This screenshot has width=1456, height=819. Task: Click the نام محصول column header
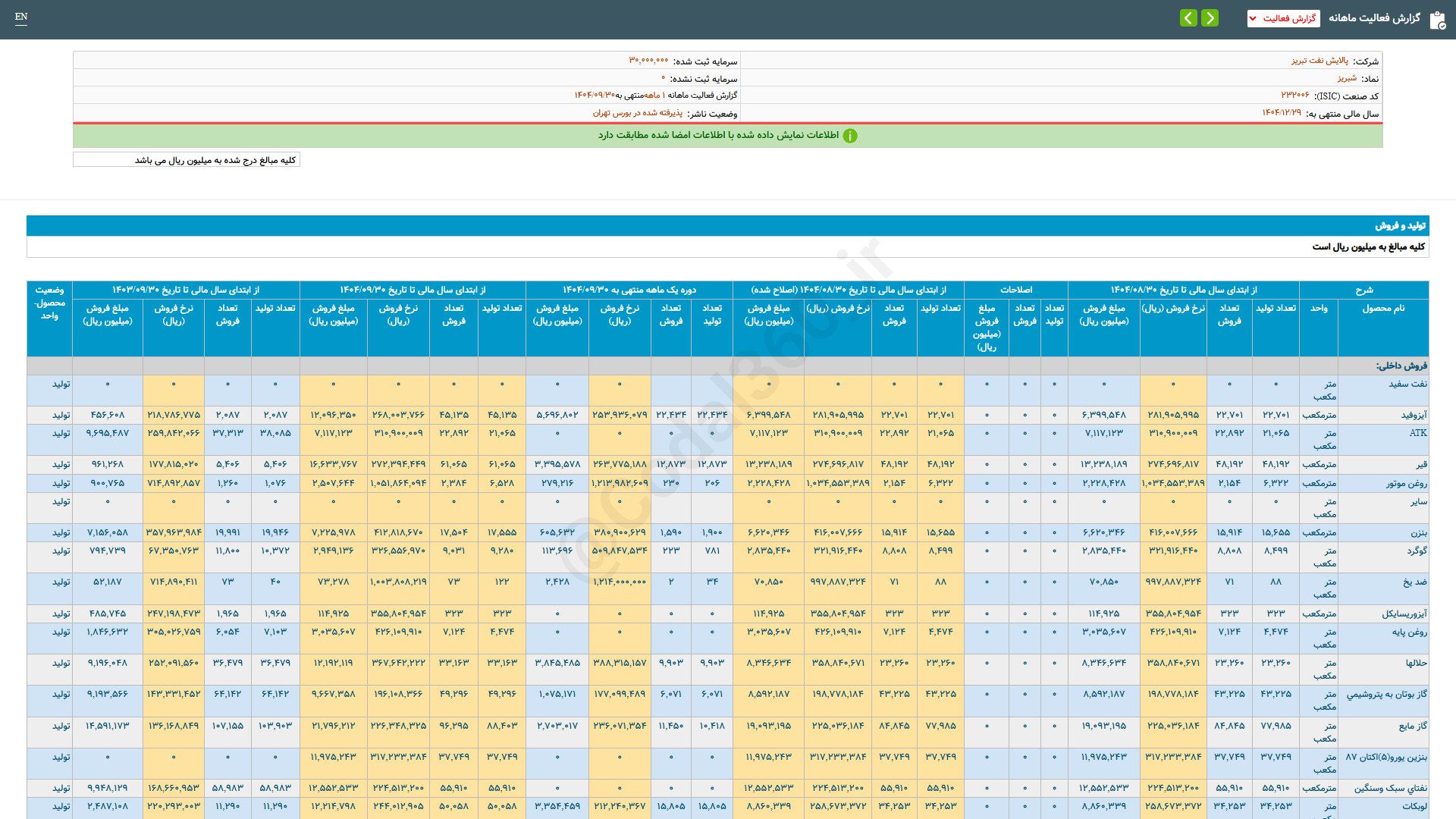1383,309
